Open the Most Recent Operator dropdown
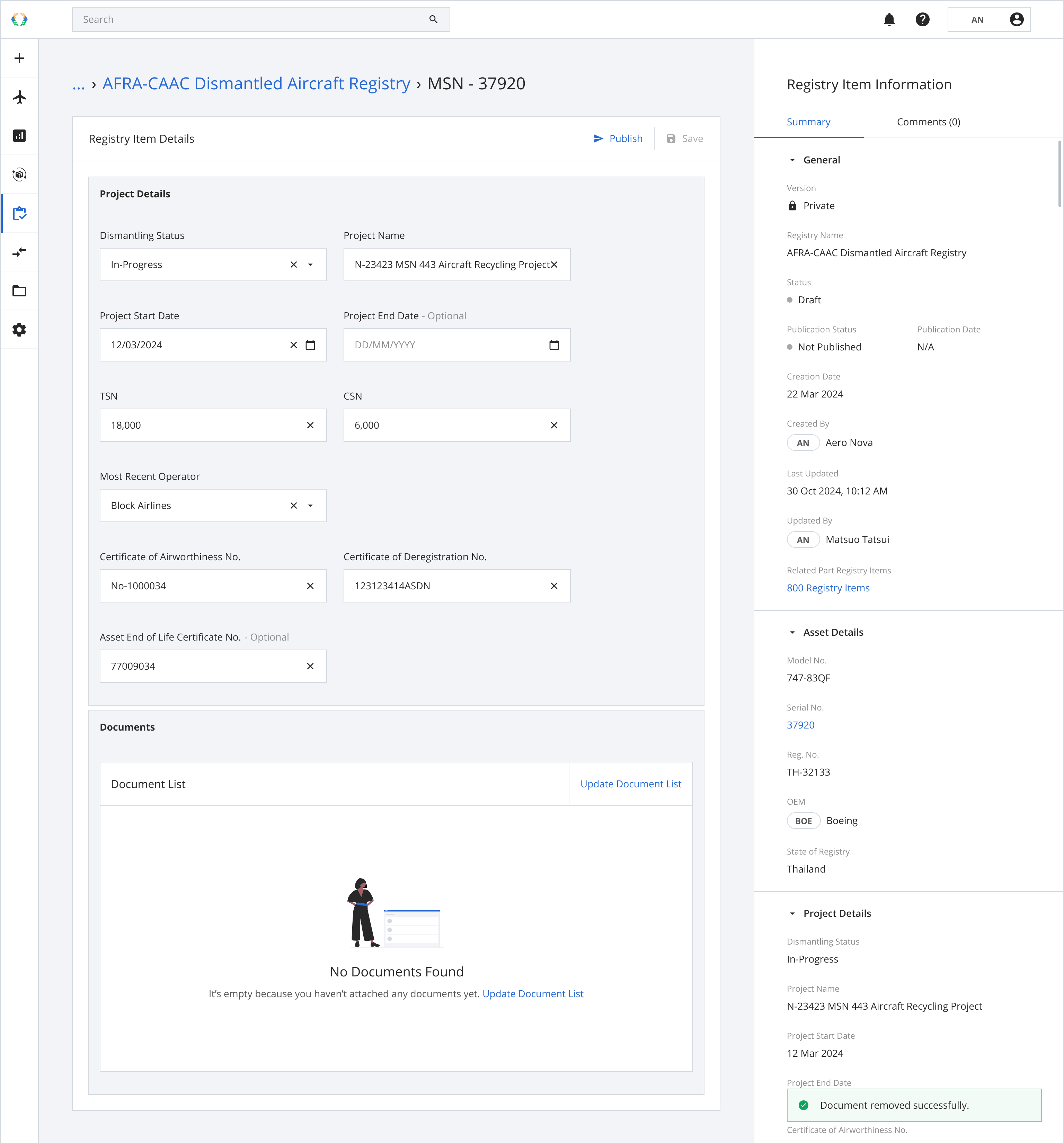 [x=310, y=506]
